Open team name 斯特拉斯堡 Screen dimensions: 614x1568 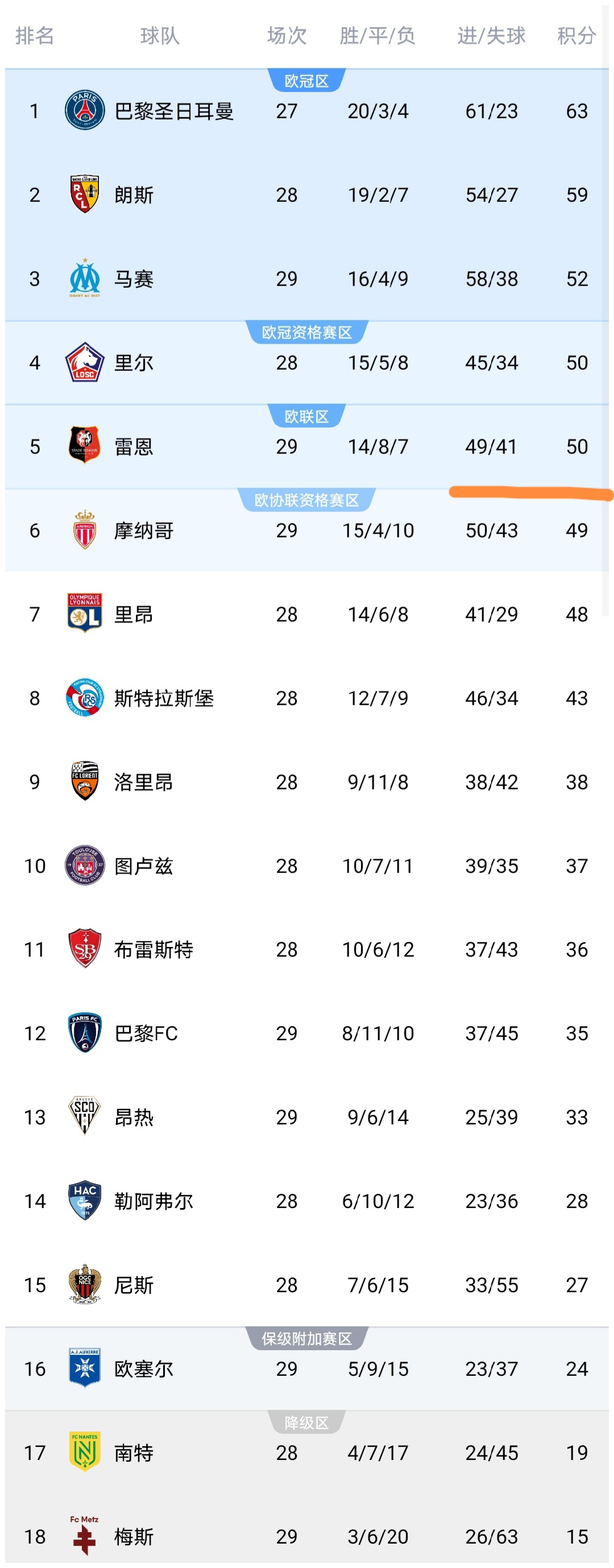(164, 698)
